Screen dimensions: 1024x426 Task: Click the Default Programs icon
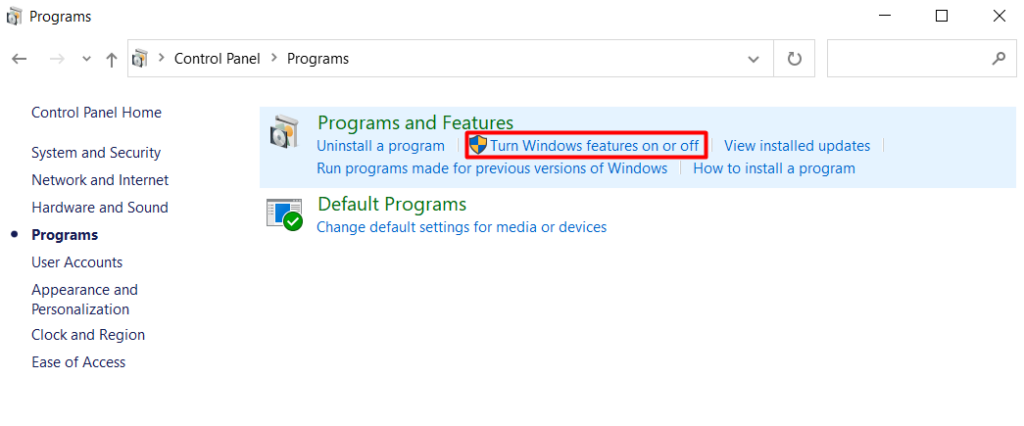(284, 213)
